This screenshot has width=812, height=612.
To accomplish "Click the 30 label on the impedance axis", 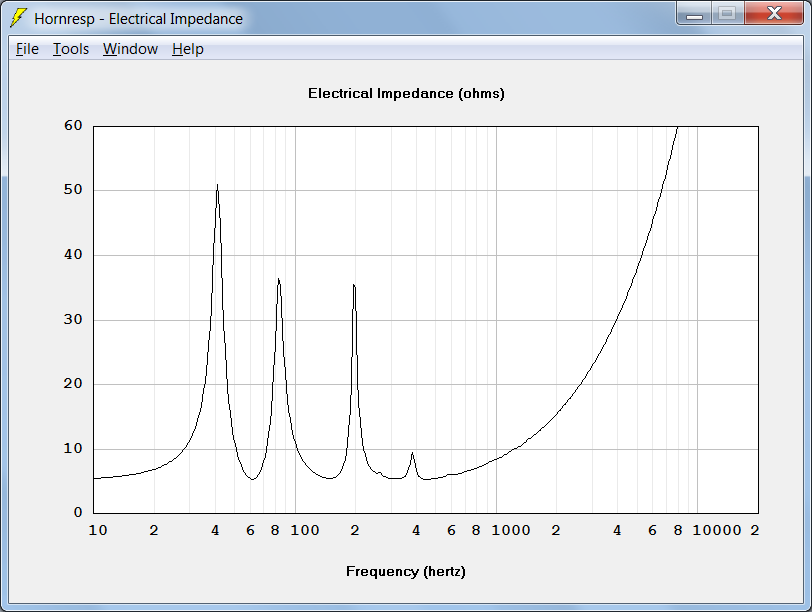I will coord(73,319).
